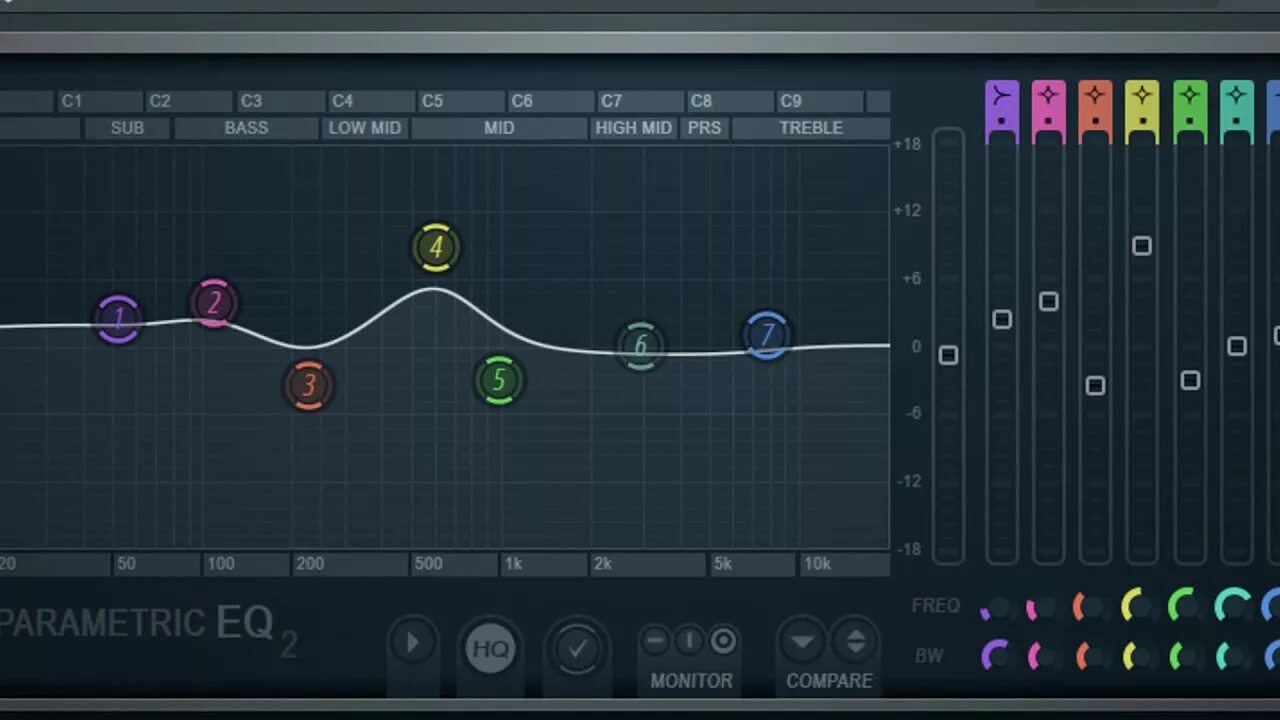This screenshot has width=1280, height=720.
Task: Click the green band 5 BW knob
Action: point(1184,656)
